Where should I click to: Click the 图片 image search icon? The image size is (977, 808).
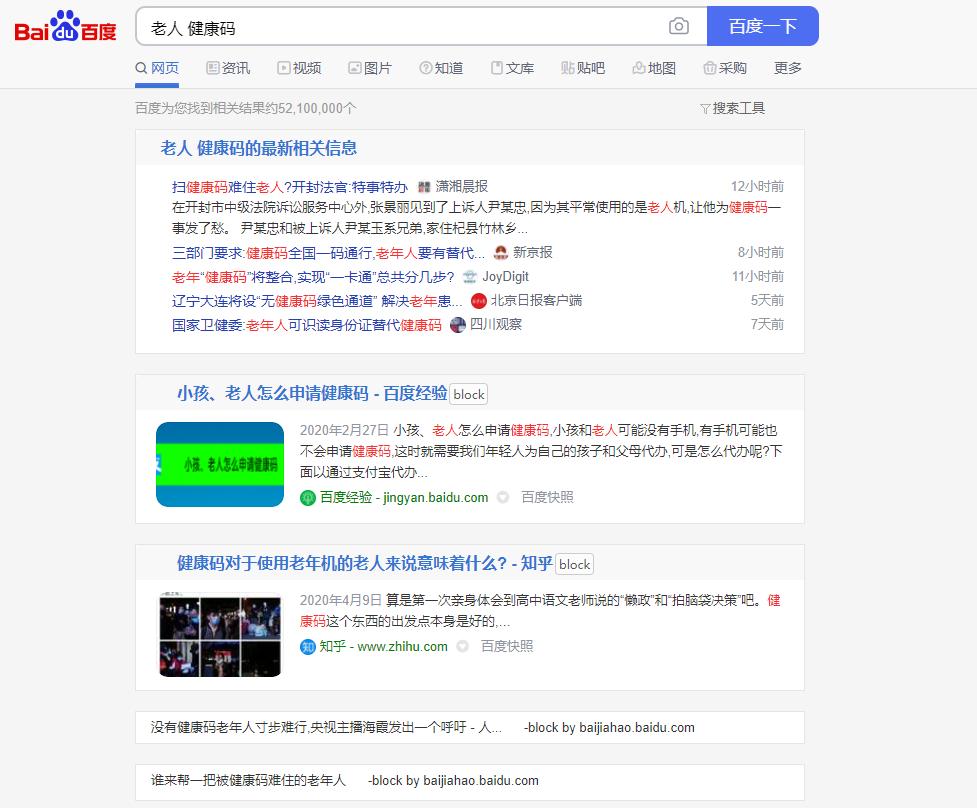click(x=355, y=68)
